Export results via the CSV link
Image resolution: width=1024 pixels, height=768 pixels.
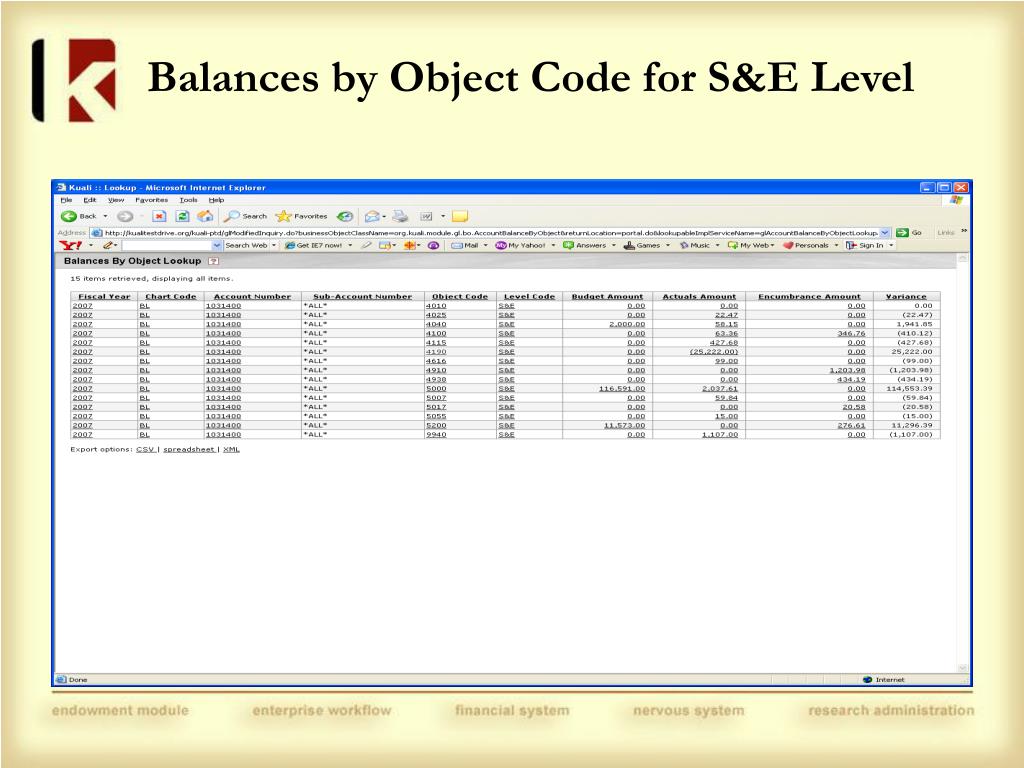point(145,449)
